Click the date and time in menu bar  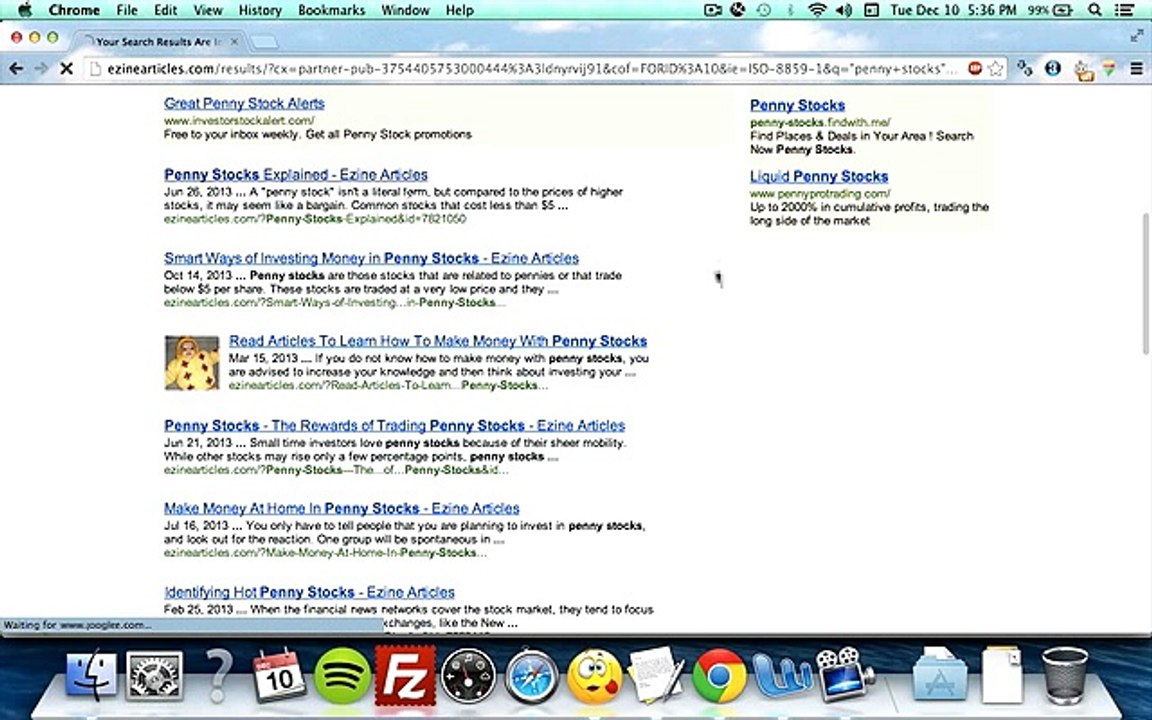click(953, 10)
